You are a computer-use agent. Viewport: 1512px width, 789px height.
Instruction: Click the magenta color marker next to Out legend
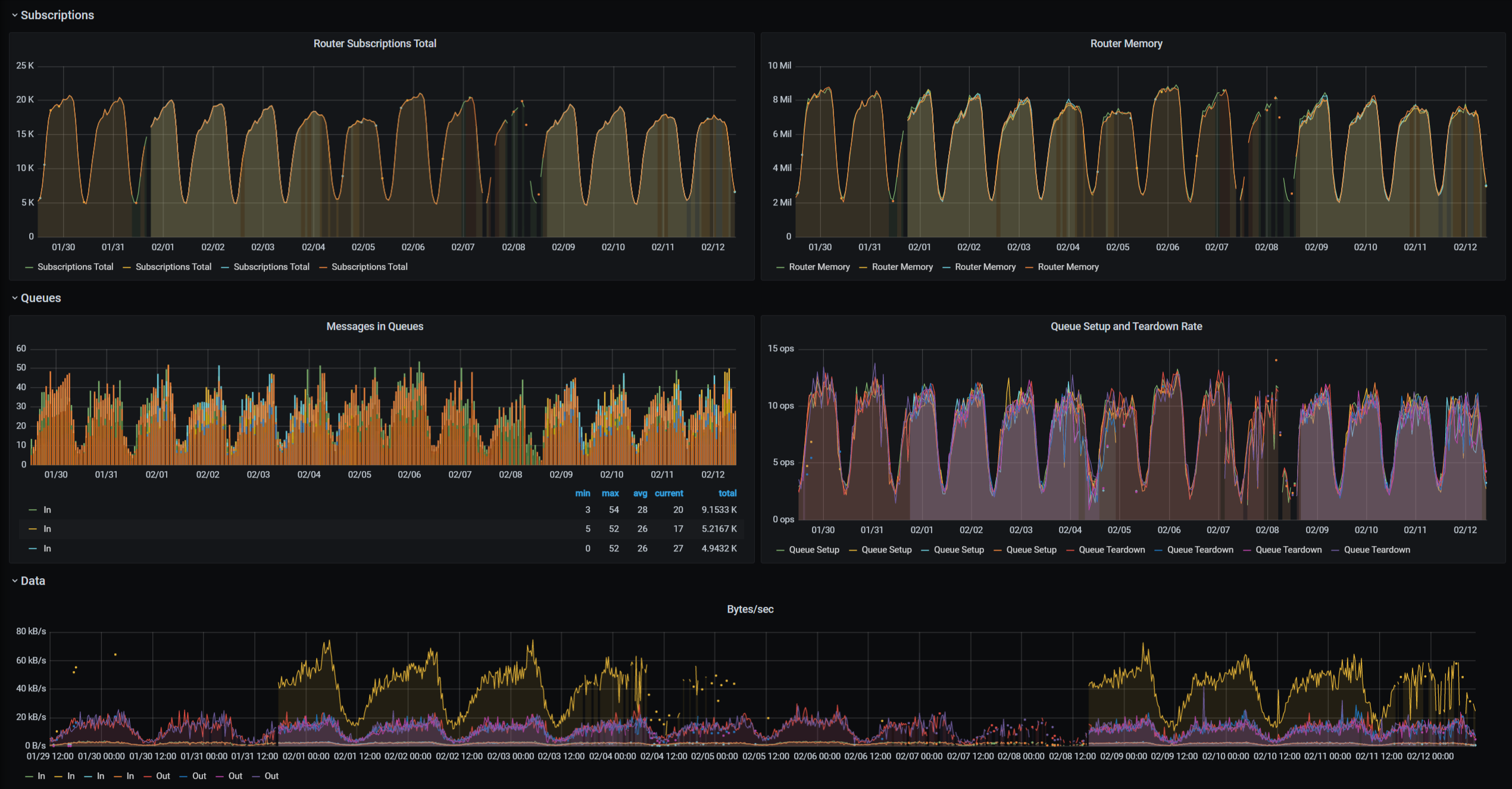pos(218,776)
